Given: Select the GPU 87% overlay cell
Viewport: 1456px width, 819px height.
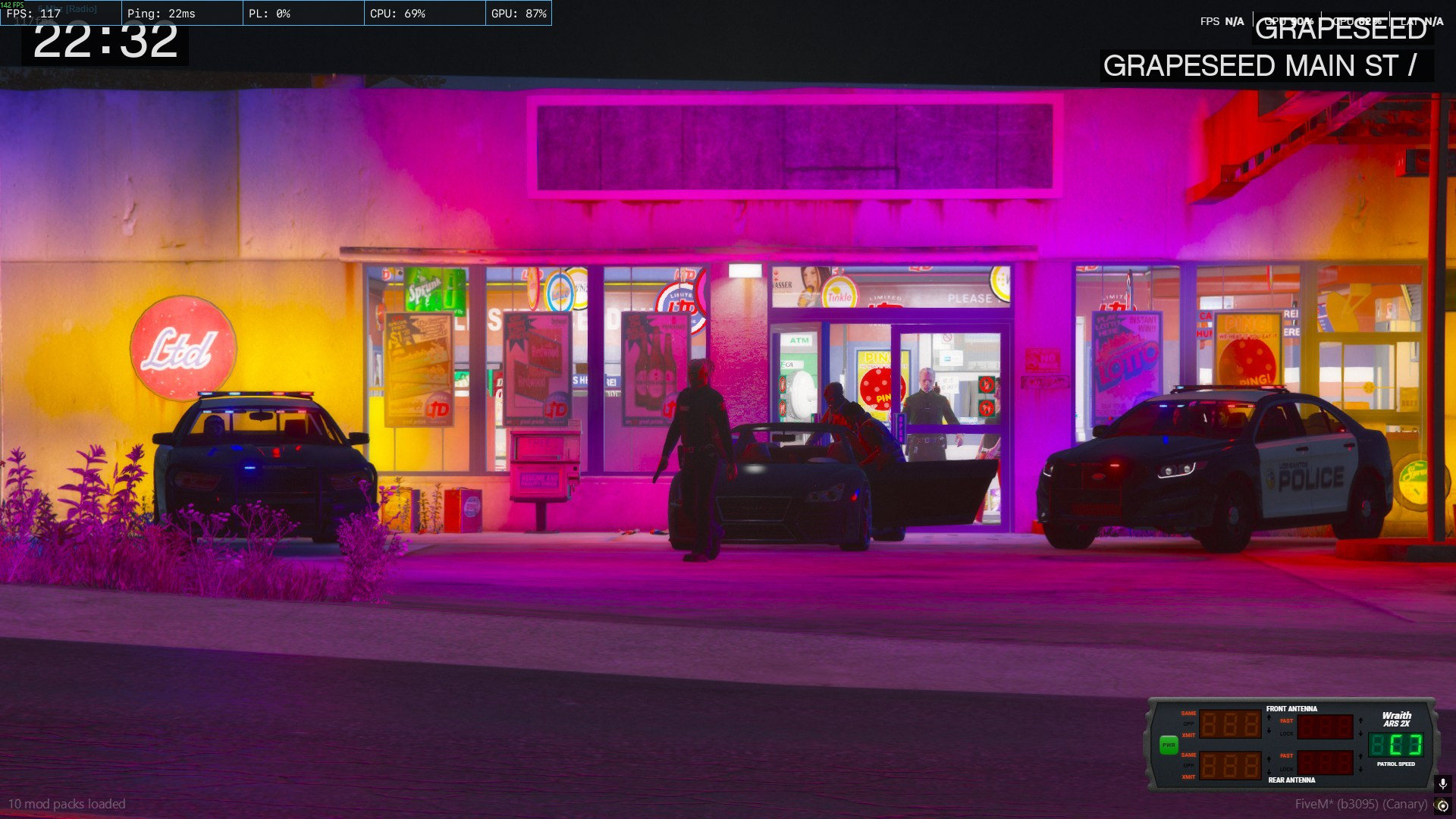Looking at the screenshot, I should [x=519, y=14].
